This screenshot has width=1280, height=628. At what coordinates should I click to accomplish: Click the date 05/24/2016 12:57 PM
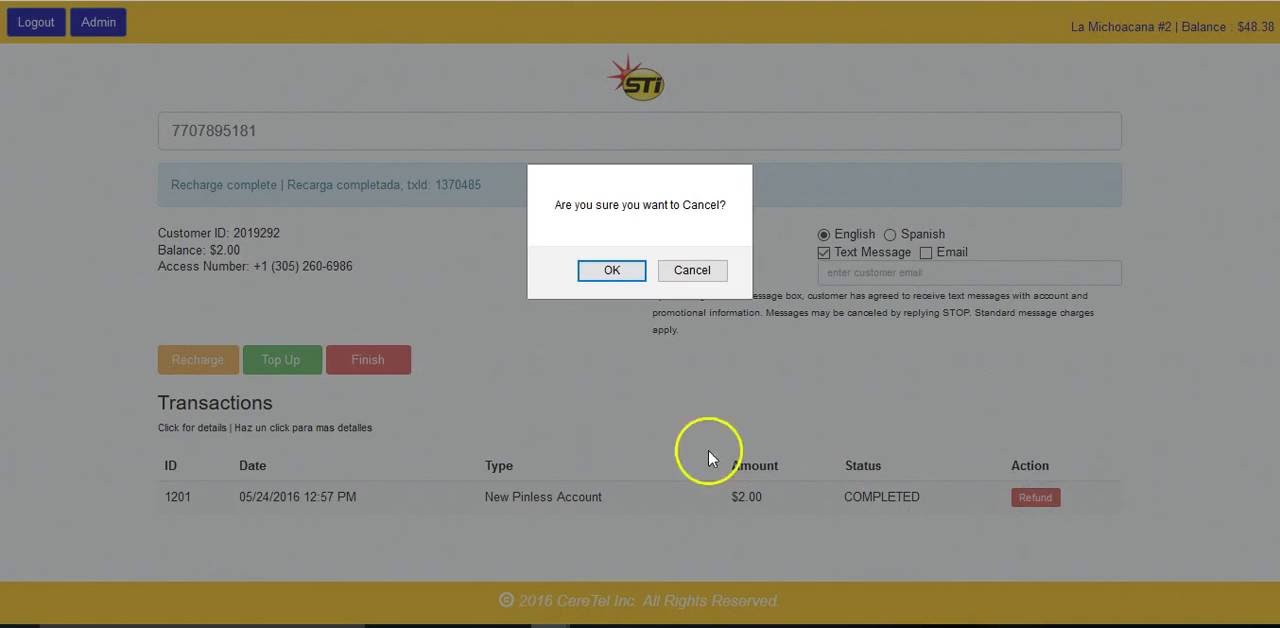coord(297,497)
